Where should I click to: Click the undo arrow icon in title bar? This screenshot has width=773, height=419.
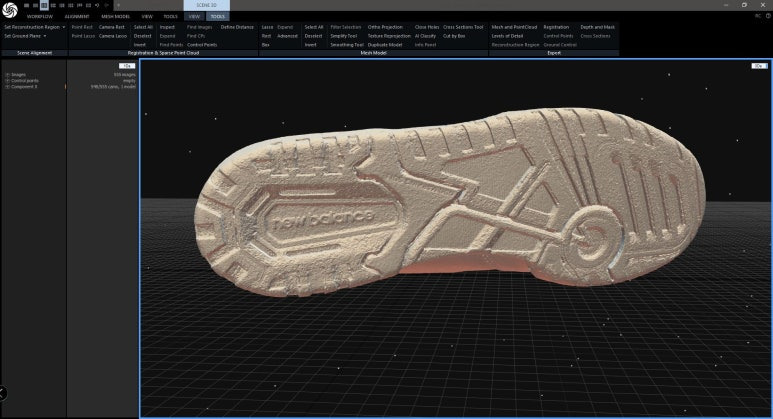[x=97, y=5]
